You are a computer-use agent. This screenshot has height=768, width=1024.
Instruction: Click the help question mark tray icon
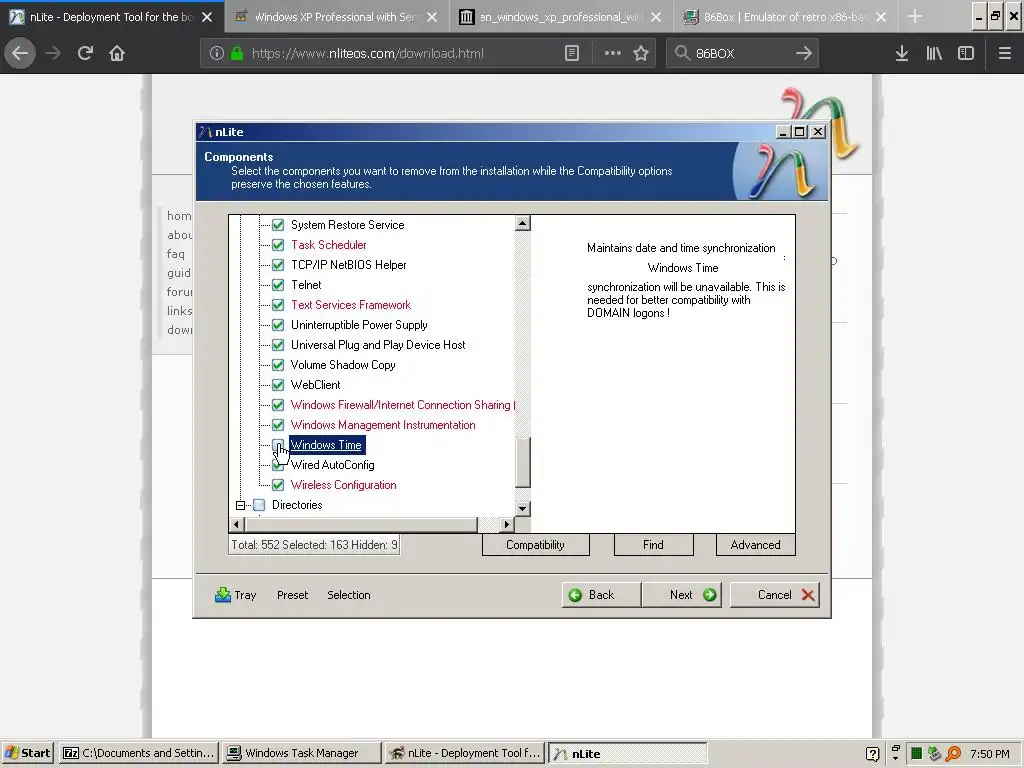872,754
